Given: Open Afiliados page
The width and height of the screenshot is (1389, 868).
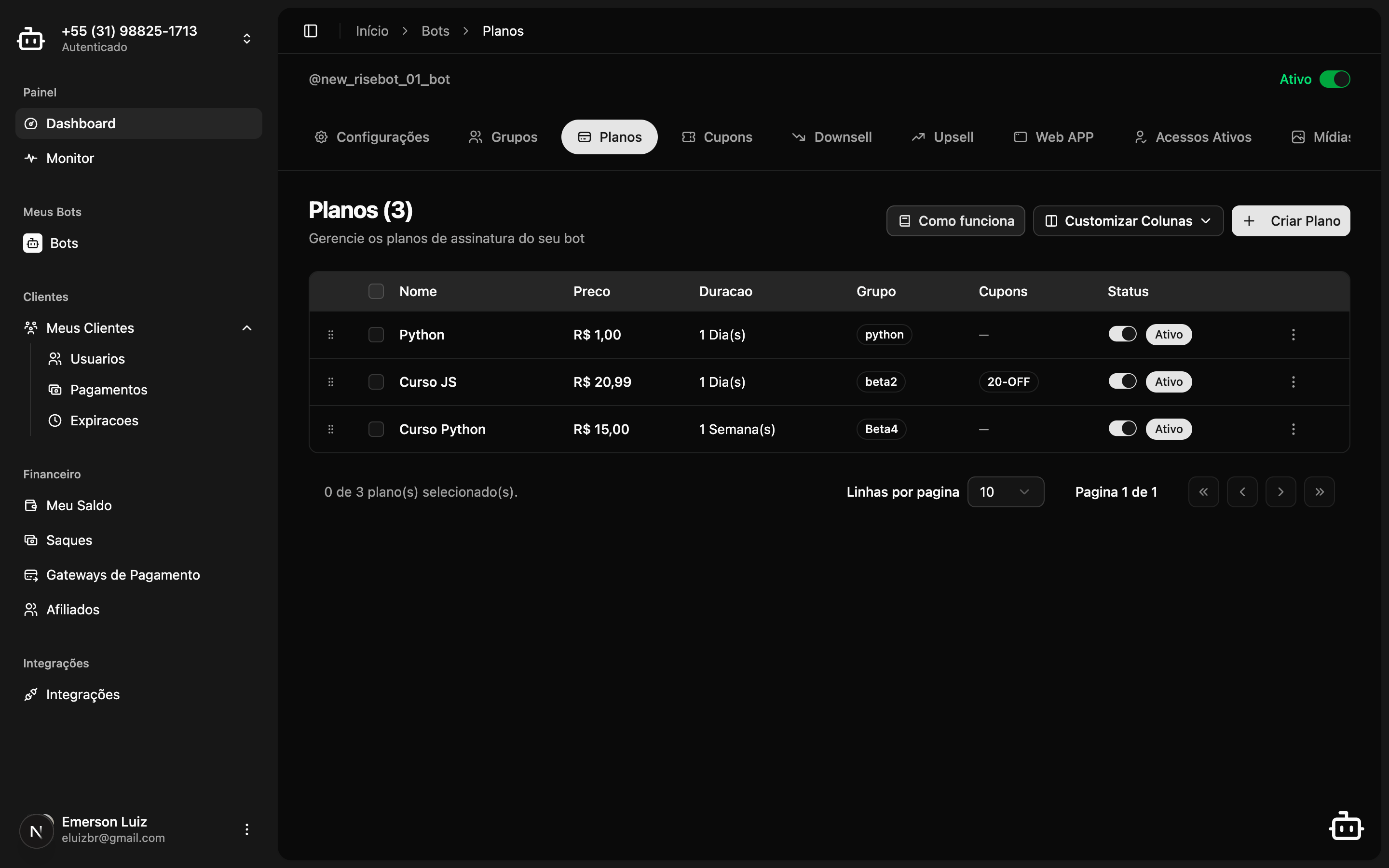Looking at the screenshot, I should [139, 610].
